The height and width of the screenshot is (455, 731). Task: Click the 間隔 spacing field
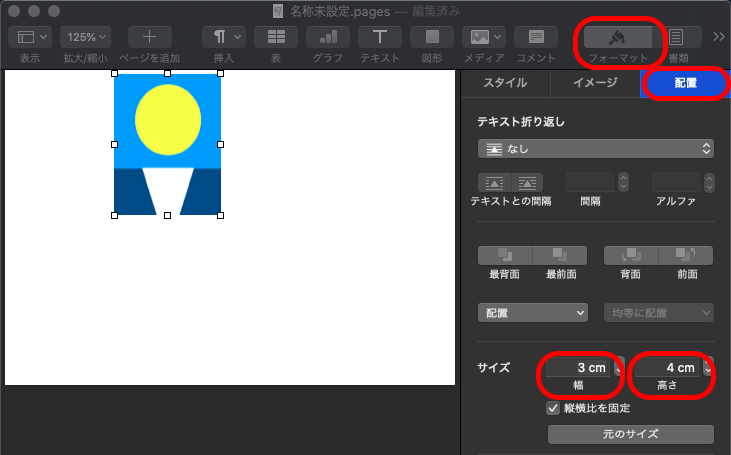590,182
